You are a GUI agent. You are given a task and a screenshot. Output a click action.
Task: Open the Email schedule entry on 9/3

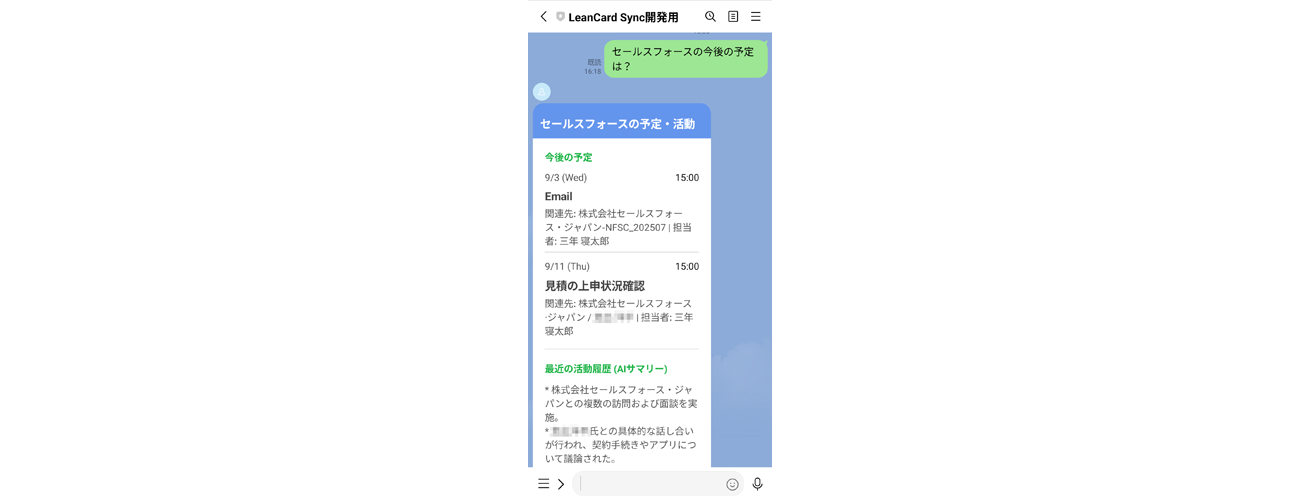tap(622, 209)
